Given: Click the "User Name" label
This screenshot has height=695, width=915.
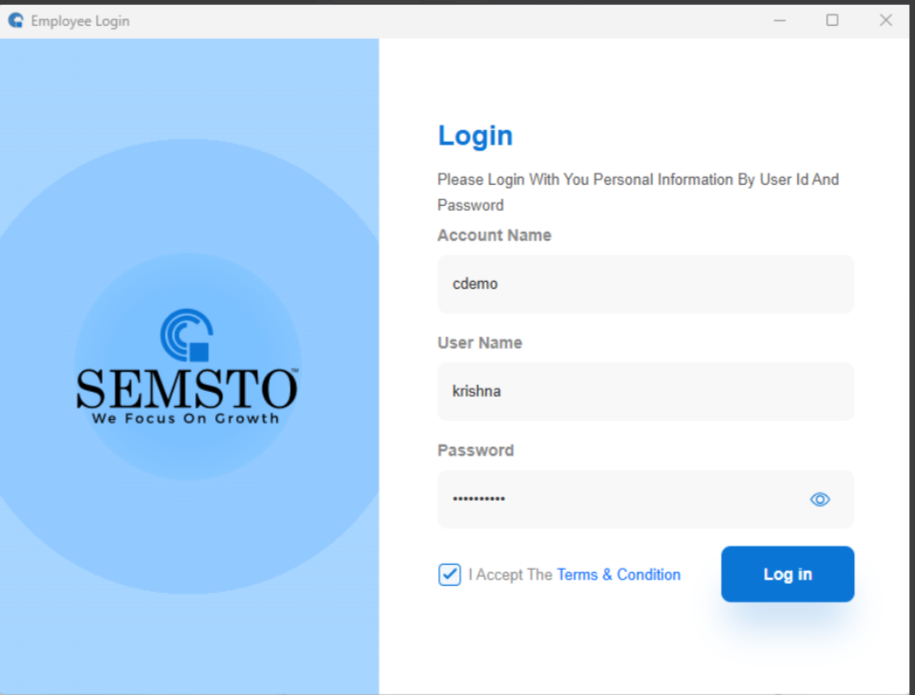Looking at the screenshot, I should (480, 343).
